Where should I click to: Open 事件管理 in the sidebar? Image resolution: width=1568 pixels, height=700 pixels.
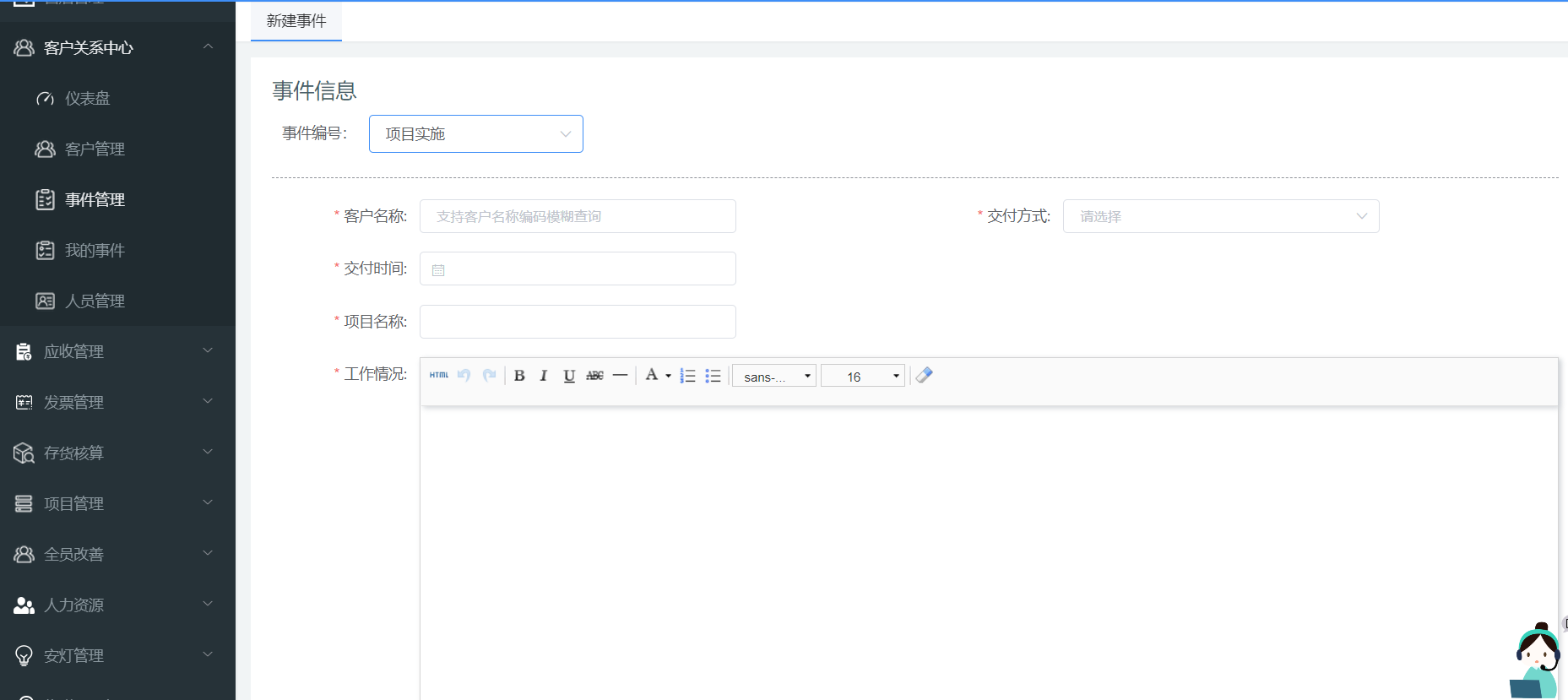point(95,200)
